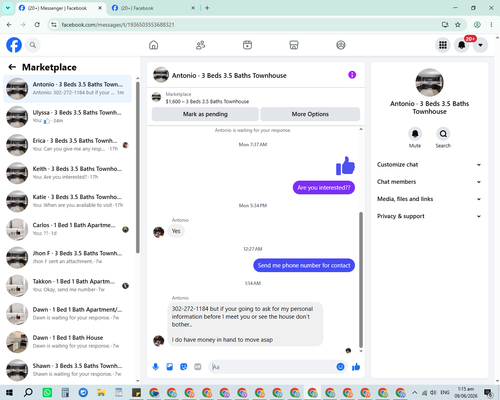The height and width of the screenshot is (400, 500).
Task: Reload the page
Action: point(37,25)
